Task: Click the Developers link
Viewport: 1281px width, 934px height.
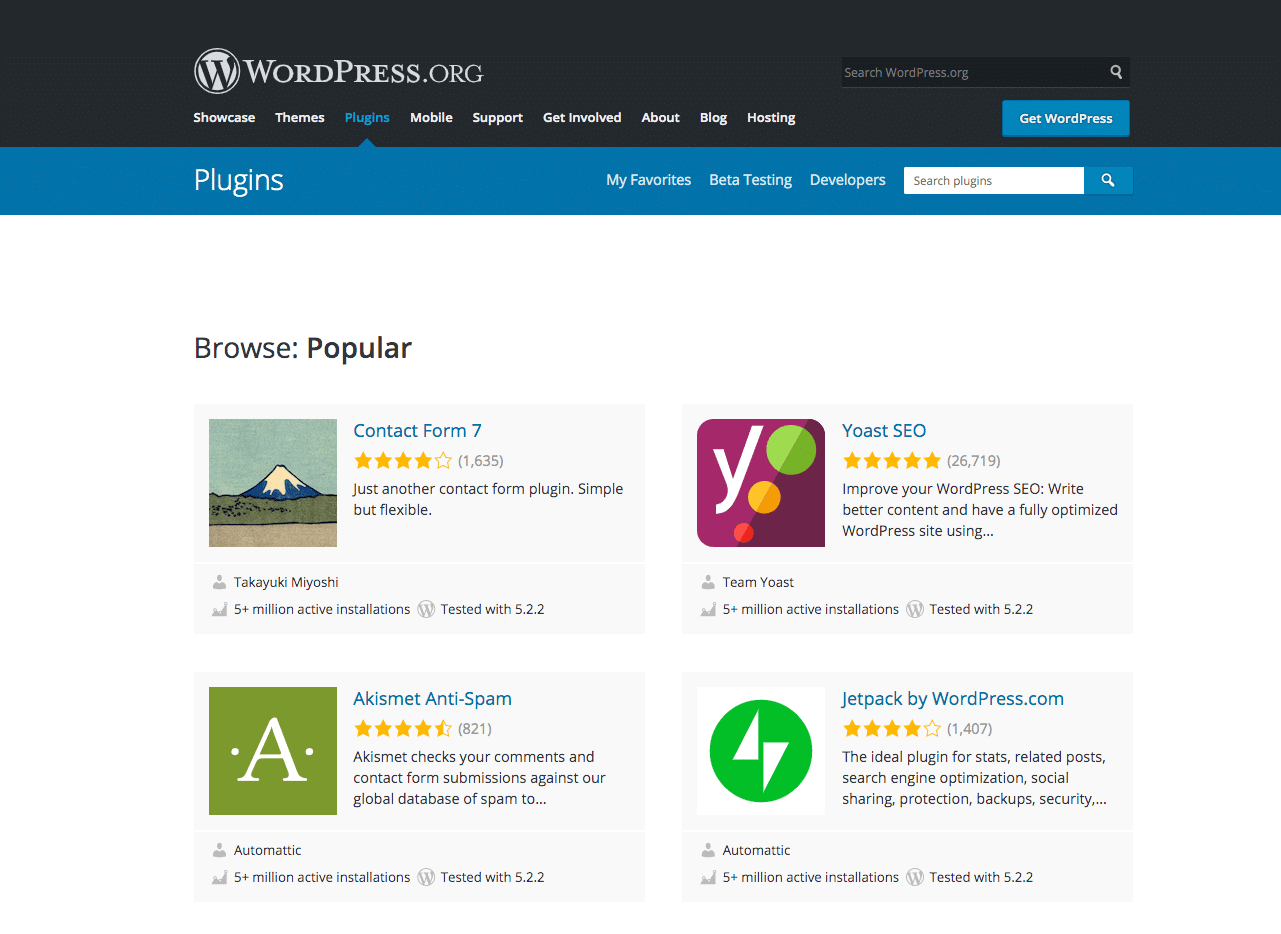Action: point(847,180)
